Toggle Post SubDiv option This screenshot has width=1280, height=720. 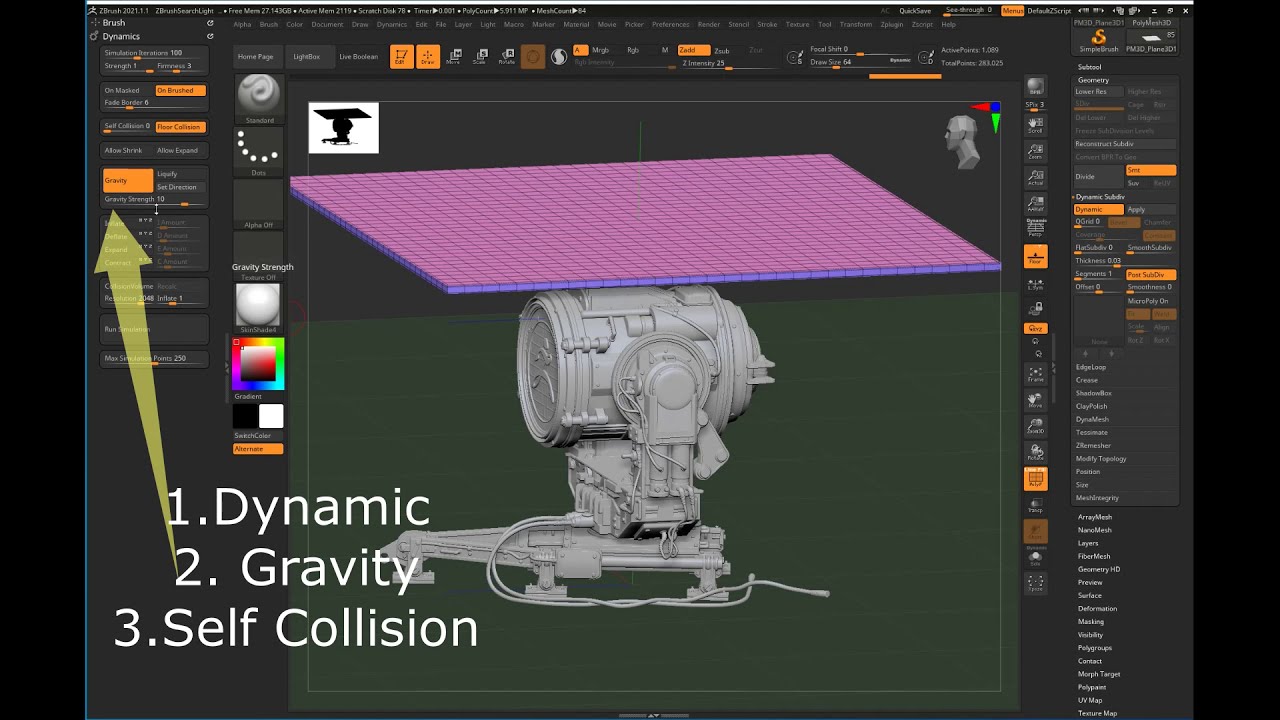pos(1151,275)
